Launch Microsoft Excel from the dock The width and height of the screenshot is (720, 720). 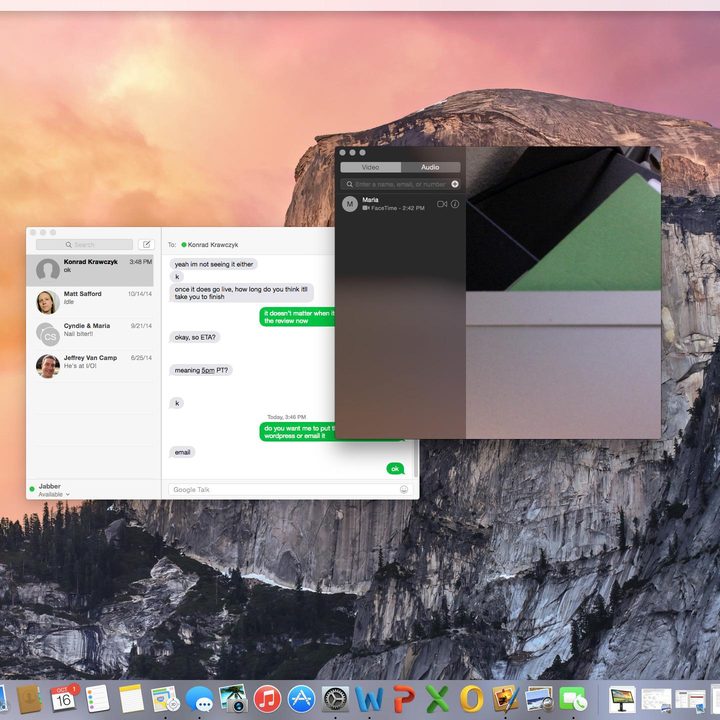point(437,699)
